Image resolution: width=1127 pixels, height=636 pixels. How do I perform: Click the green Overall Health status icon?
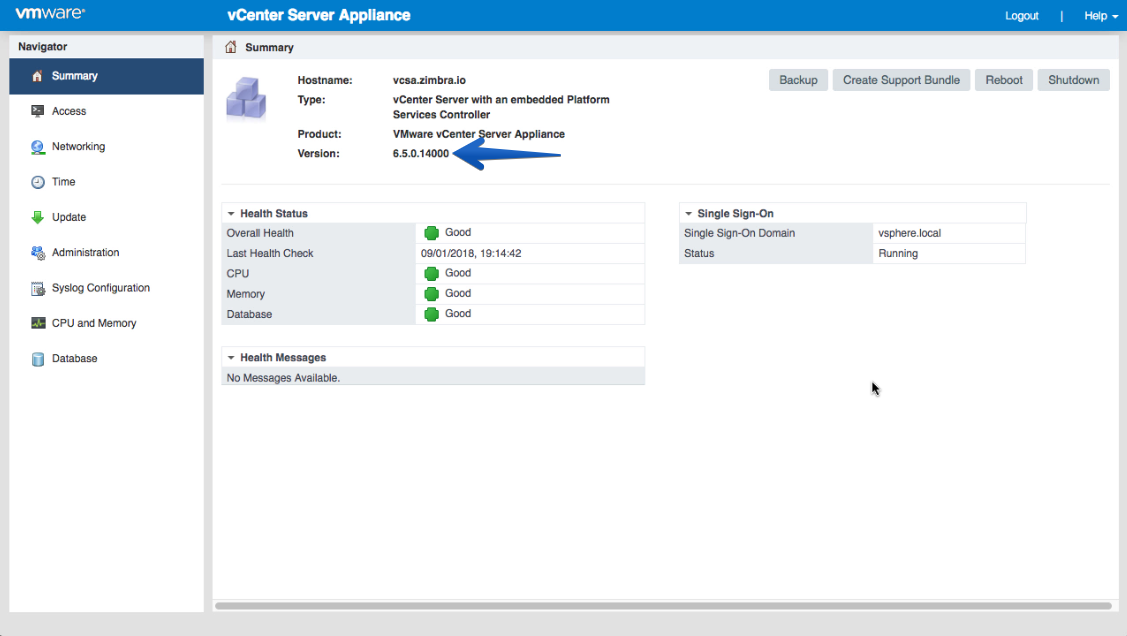click(431, 233)
